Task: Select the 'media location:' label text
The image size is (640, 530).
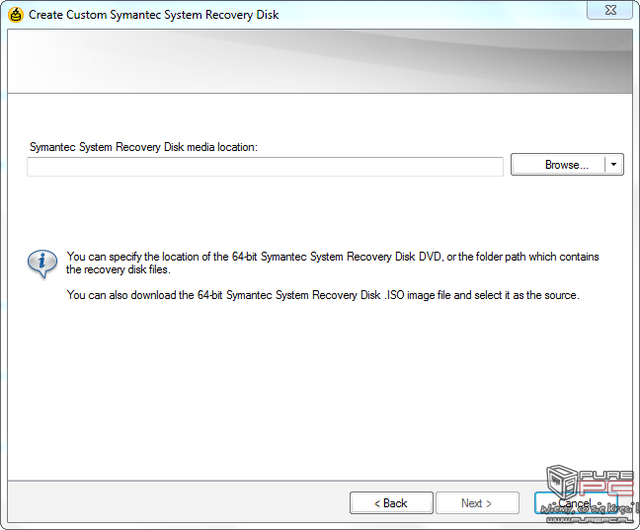Action: (222, 147)
